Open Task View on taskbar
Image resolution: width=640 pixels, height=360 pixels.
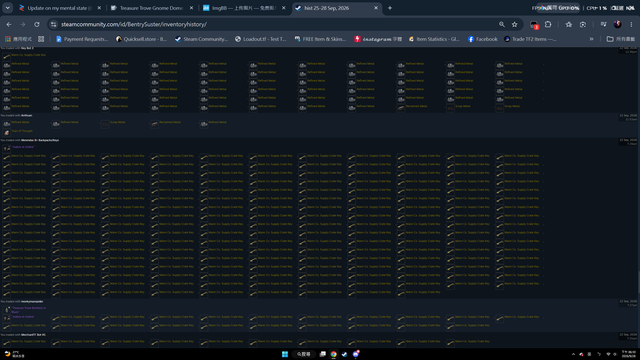pyautogui.click(x=322, y=354)
